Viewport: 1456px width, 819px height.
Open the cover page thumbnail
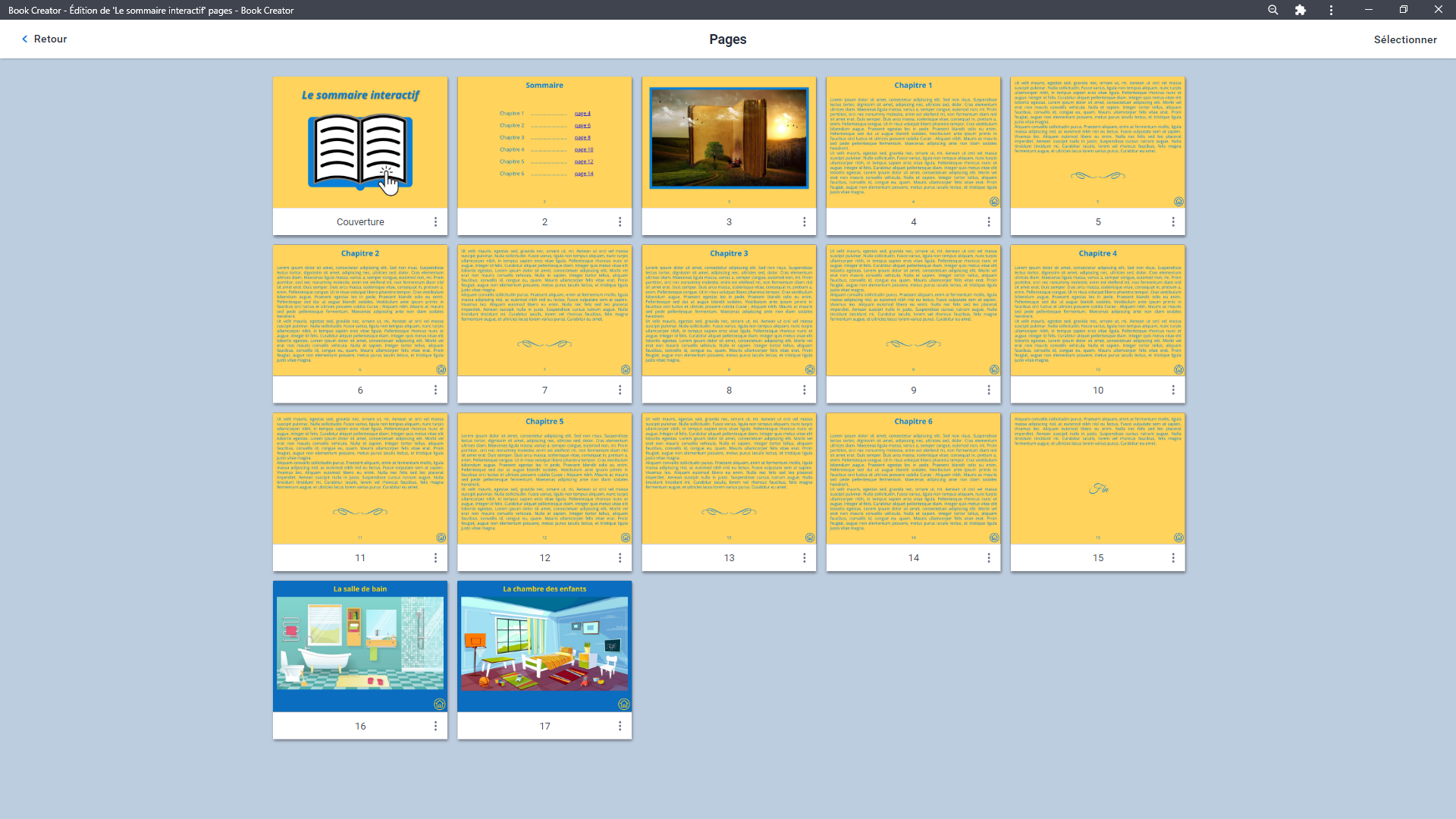click(x=360, y=142)
